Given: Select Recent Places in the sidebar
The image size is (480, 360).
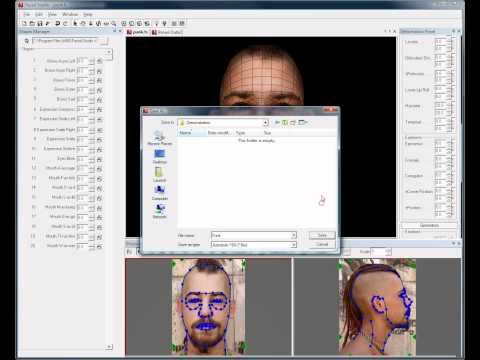Looking at the screenshot, I should (x=159, y=138).
